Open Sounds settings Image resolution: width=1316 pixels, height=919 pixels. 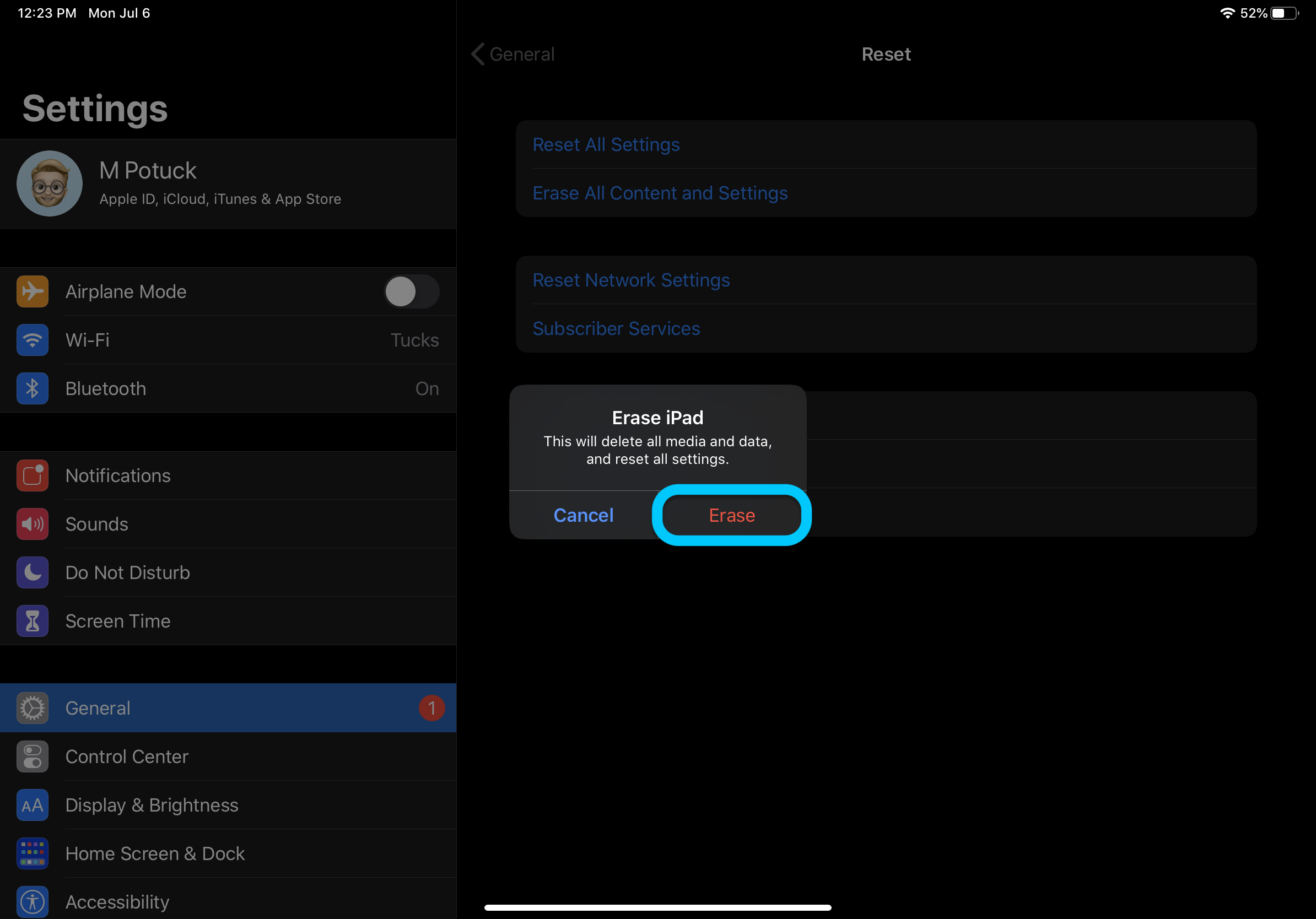pyautogui.click(x=96, y=523)
